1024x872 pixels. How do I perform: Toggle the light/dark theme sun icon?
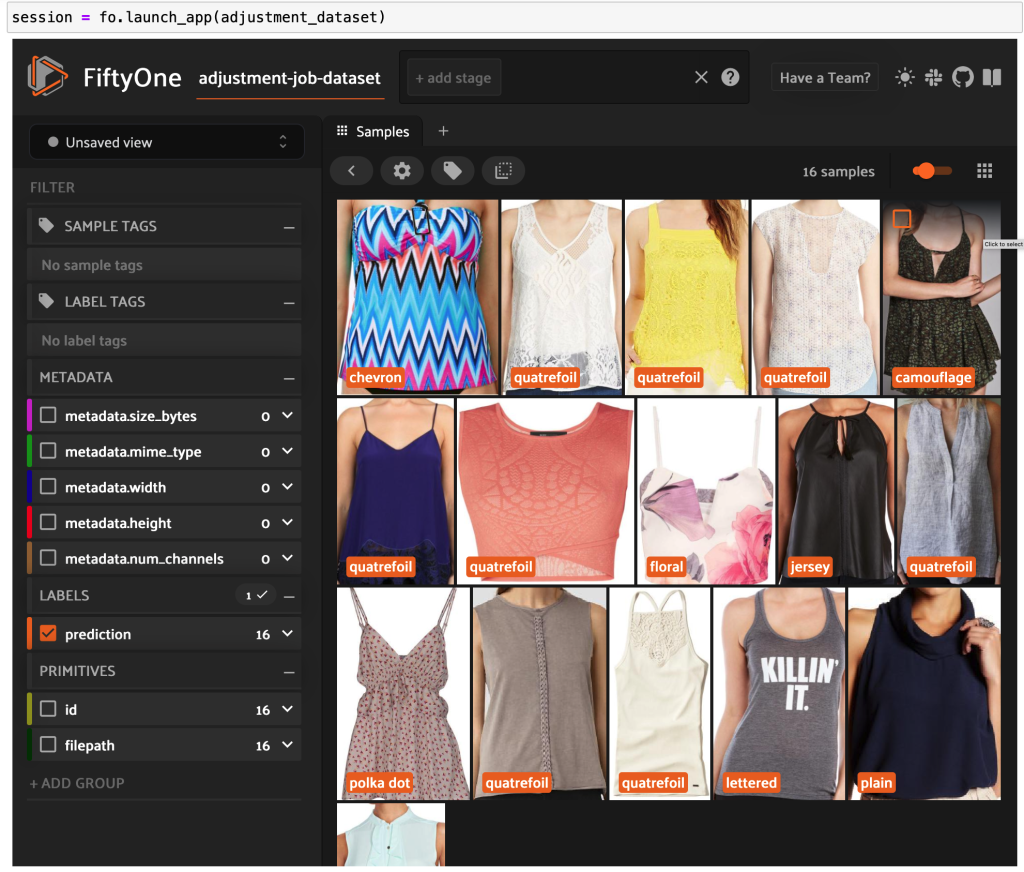click(x=905, y=78)
